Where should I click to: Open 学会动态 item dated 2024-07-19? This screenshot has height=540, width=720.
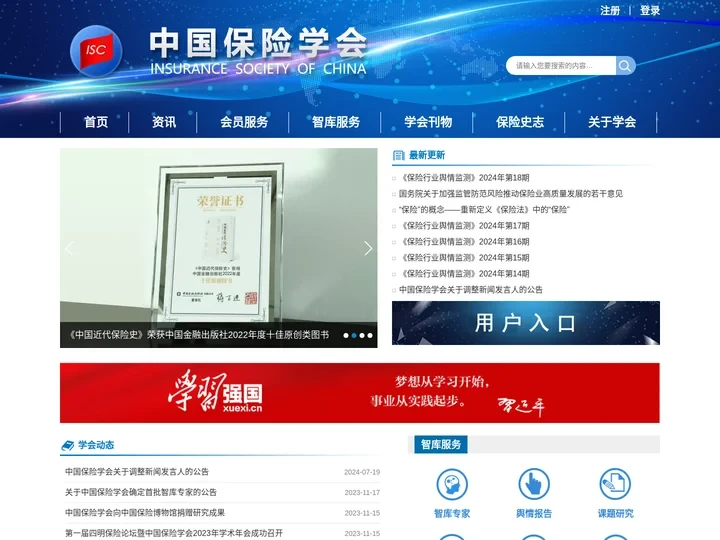(x=137, y=472)
